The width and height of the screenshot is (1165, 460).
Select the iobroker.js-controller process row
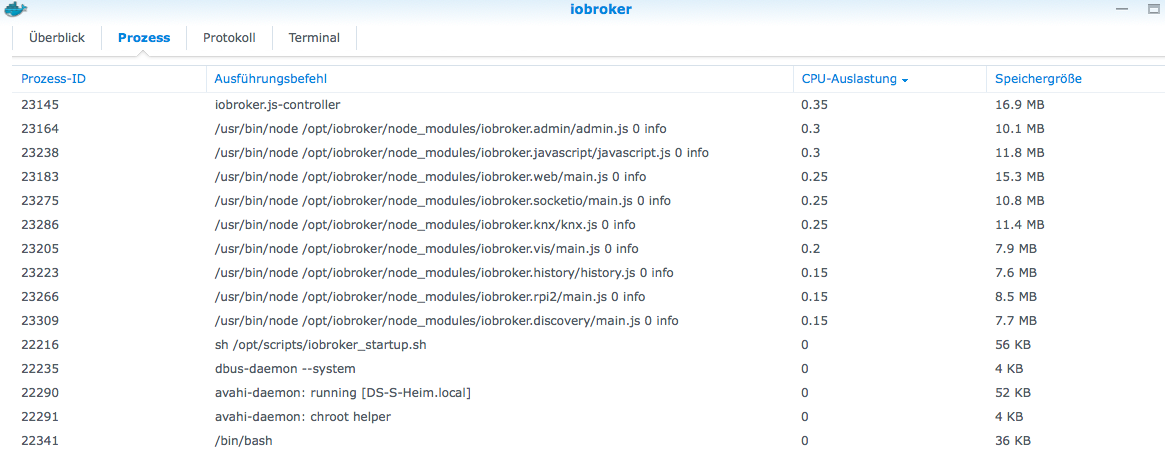[x=588, y=105]
